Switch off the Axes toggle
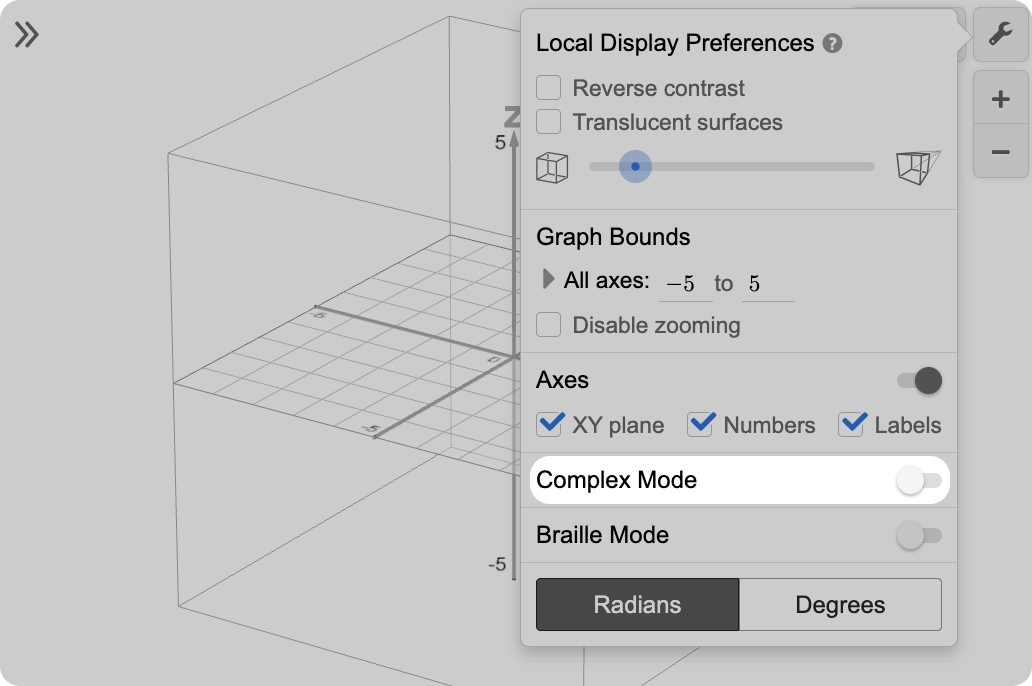This screenshot has height=686, width=1032. click(x=919, y=380)
